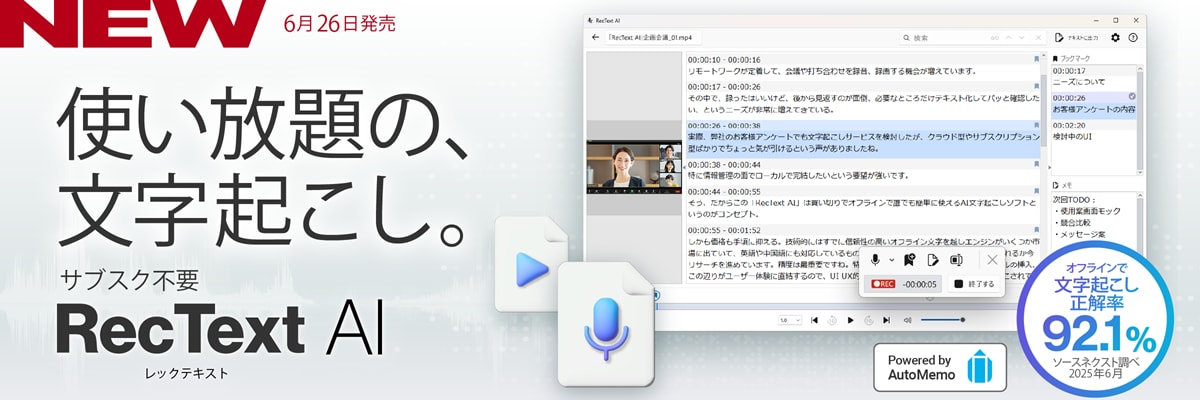
Task: Add bookmark from the recording popup
Action: (x=909, y=259)
